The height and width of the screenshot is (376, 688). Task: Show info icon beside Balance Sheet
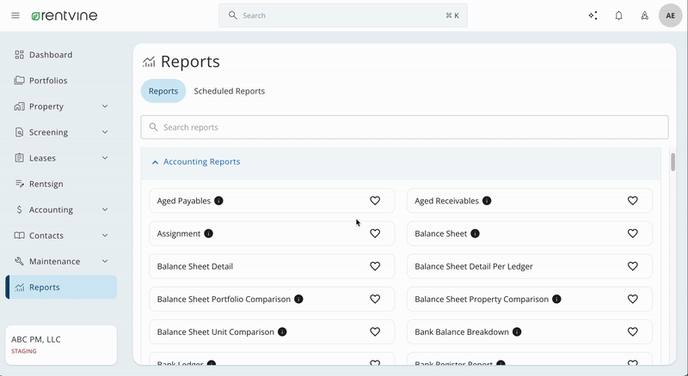coord(475,233)
